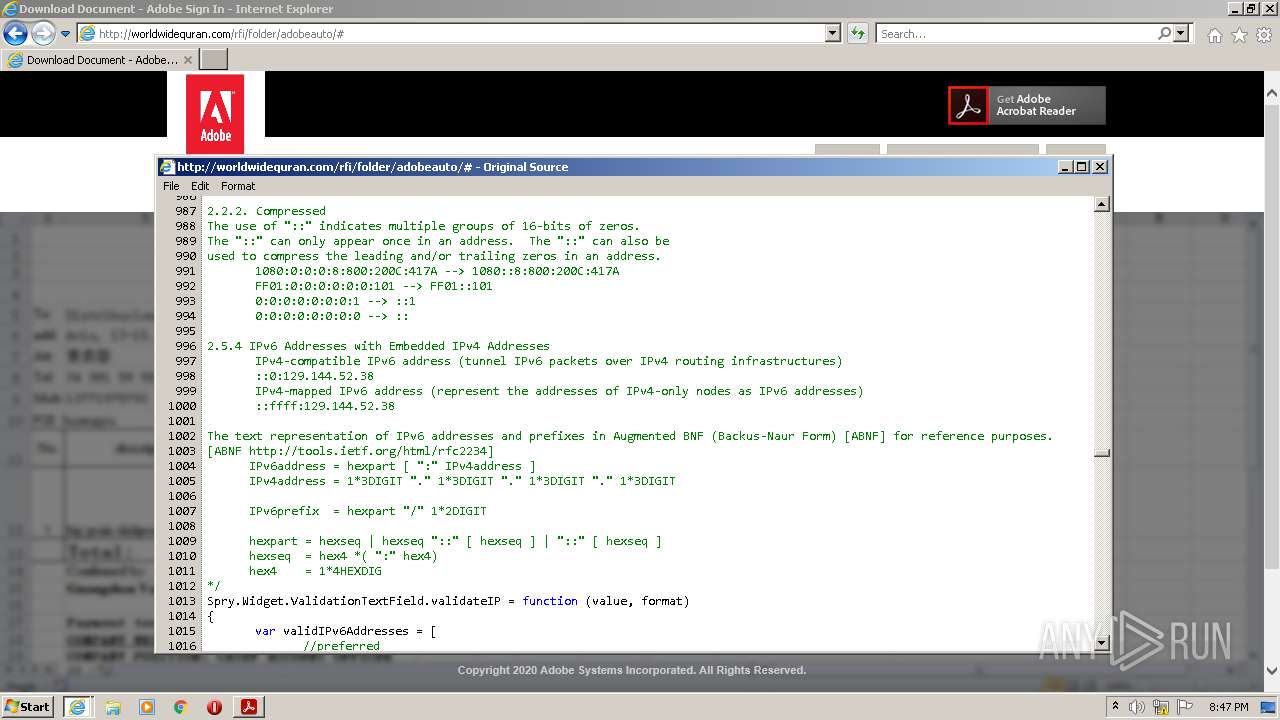Click the browser page scroll down arrow
Viewport: 1280px width, 720px height.
click(1272, 672)
